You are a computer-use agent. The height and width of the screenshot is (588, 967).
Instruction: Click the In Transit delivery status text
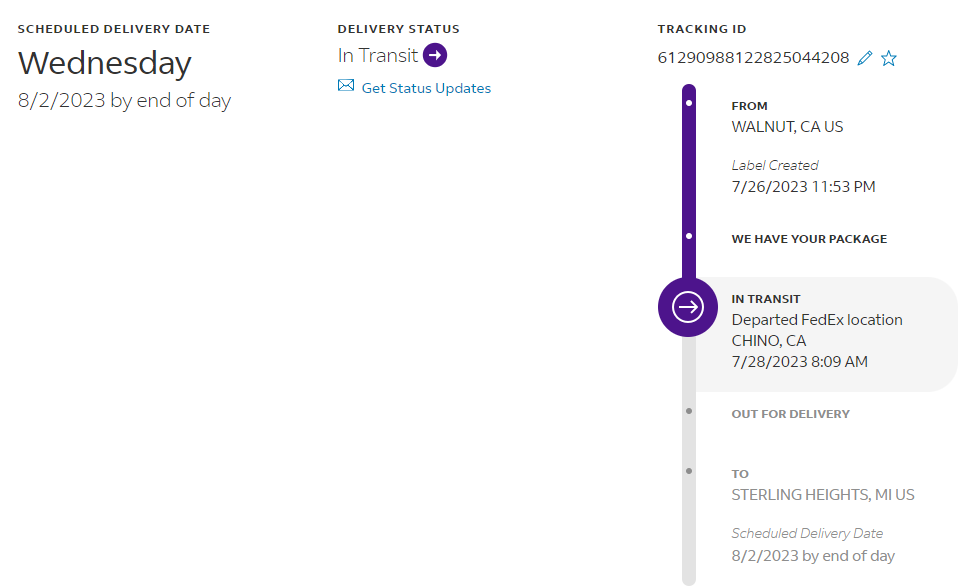[377, 55]
